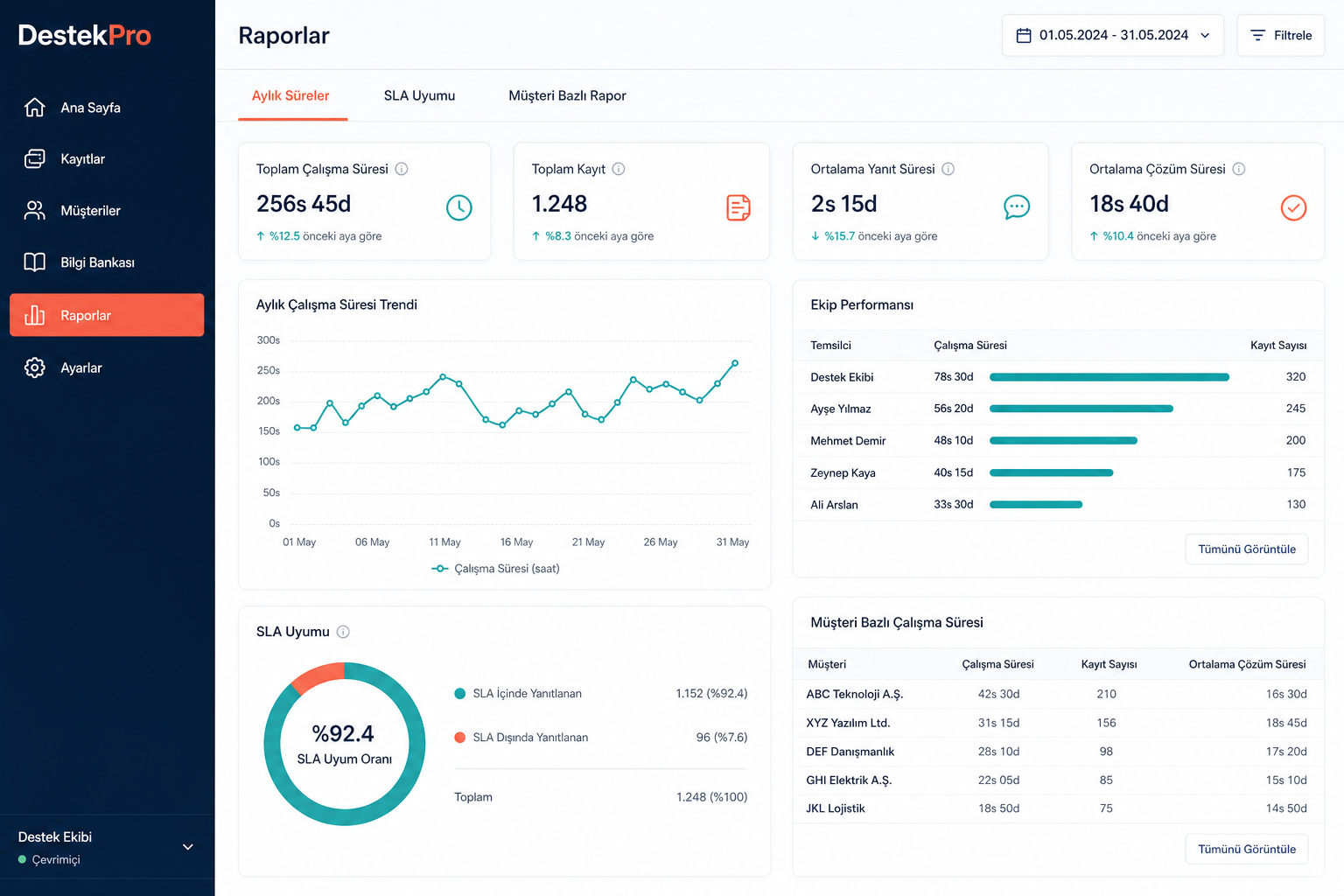Click Tümünü Görüntüle under Müşteri Bazlı Çalışma Süresi
The width and height of the screenshot is (1344, 896).
(x=1247, y=849)
